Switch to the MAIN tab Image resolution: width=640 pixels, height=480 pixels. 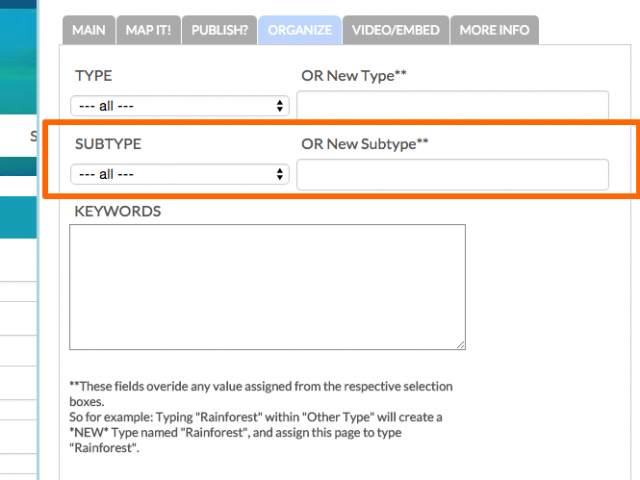point(89,30)
